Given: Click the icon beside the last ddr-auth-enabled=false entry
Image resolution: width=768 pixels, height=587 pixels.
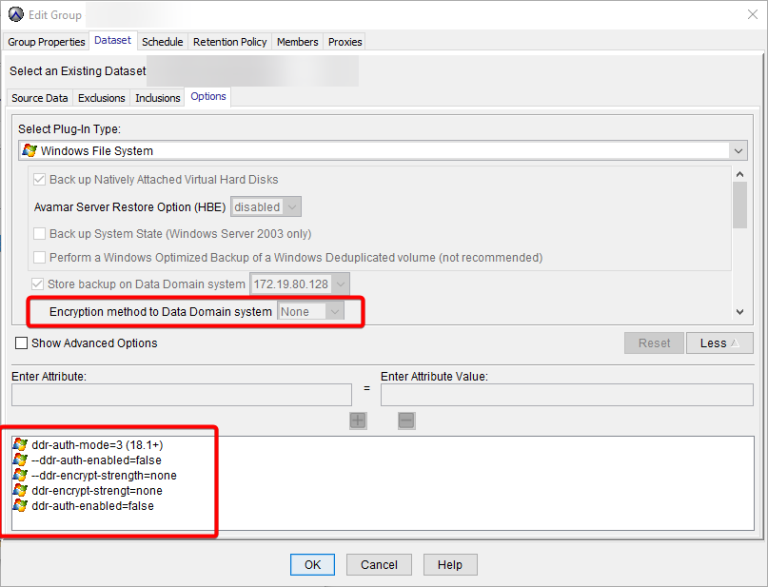Looking at the screenshot, I should pos(20,506).
